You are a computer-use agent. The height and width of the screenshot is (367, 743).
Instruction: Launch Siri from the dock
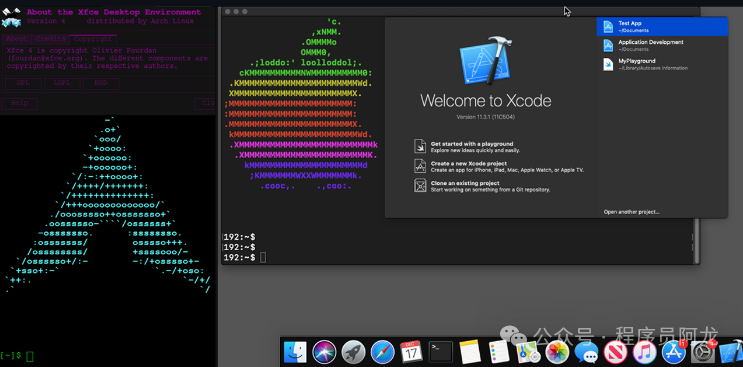pyautogui.click(x=325, y=352)
